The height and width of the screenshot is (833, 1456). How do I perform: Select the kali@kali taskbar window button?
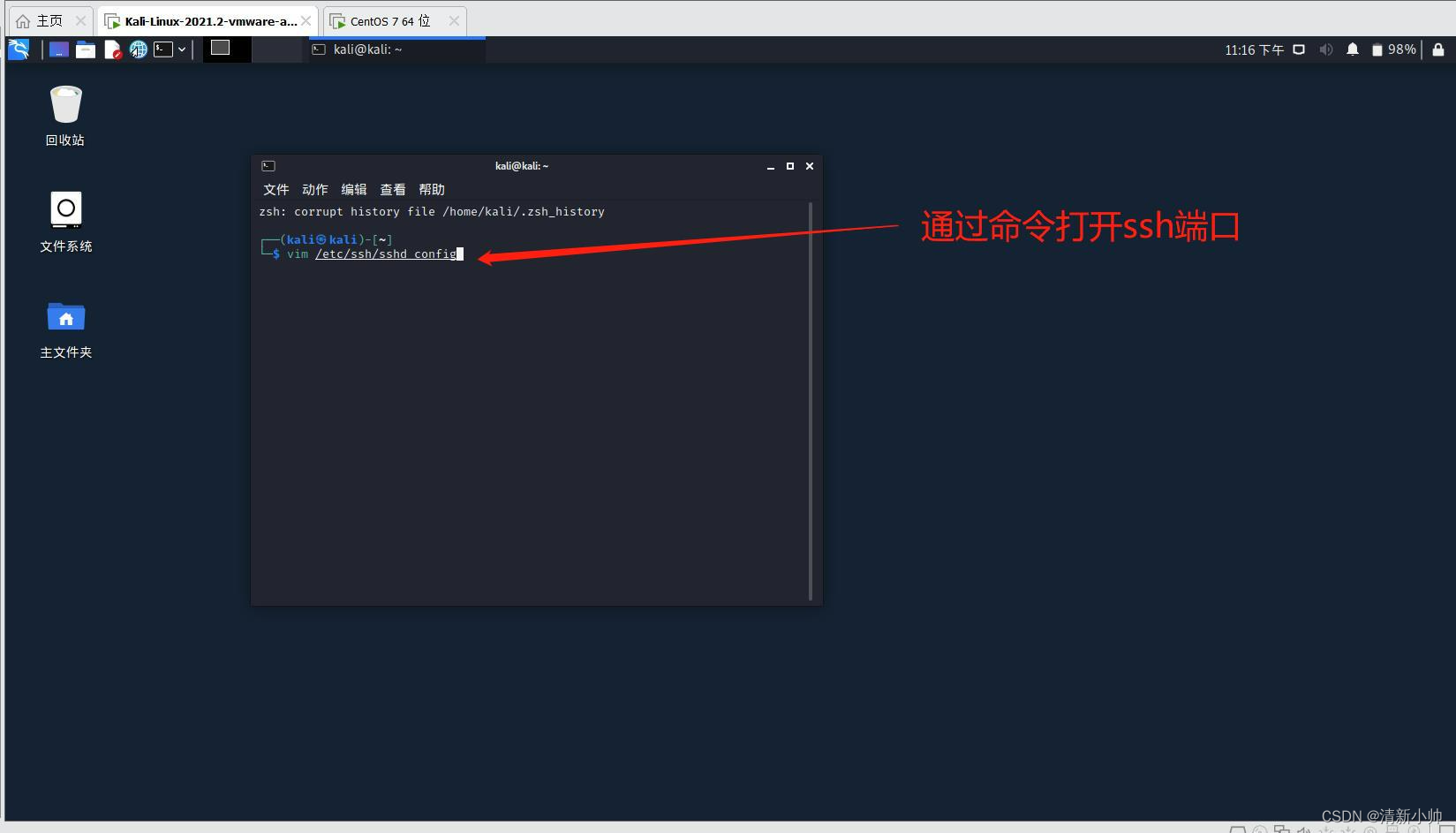[395, 49]
